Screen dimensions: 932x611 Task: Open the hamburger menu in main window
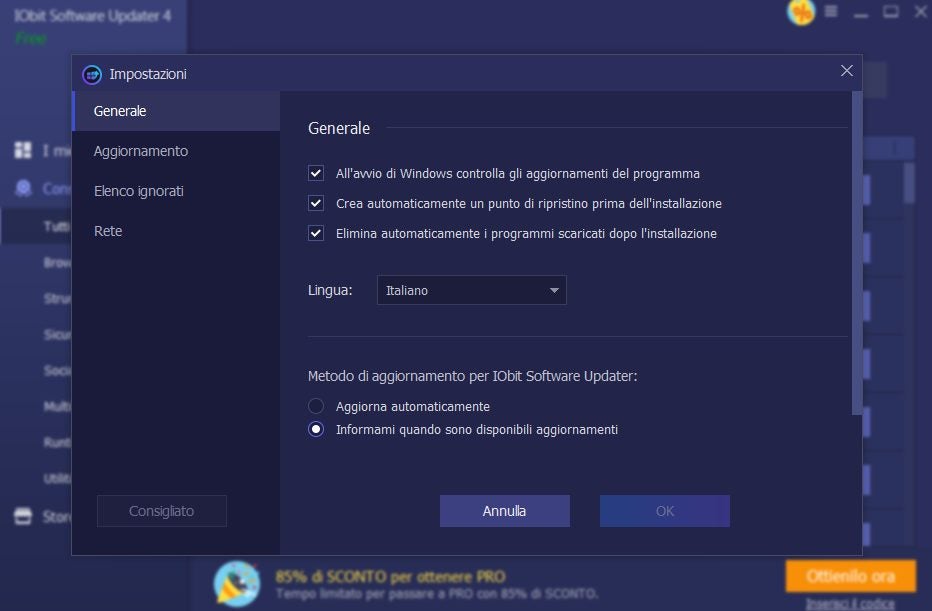pos(831,12)
